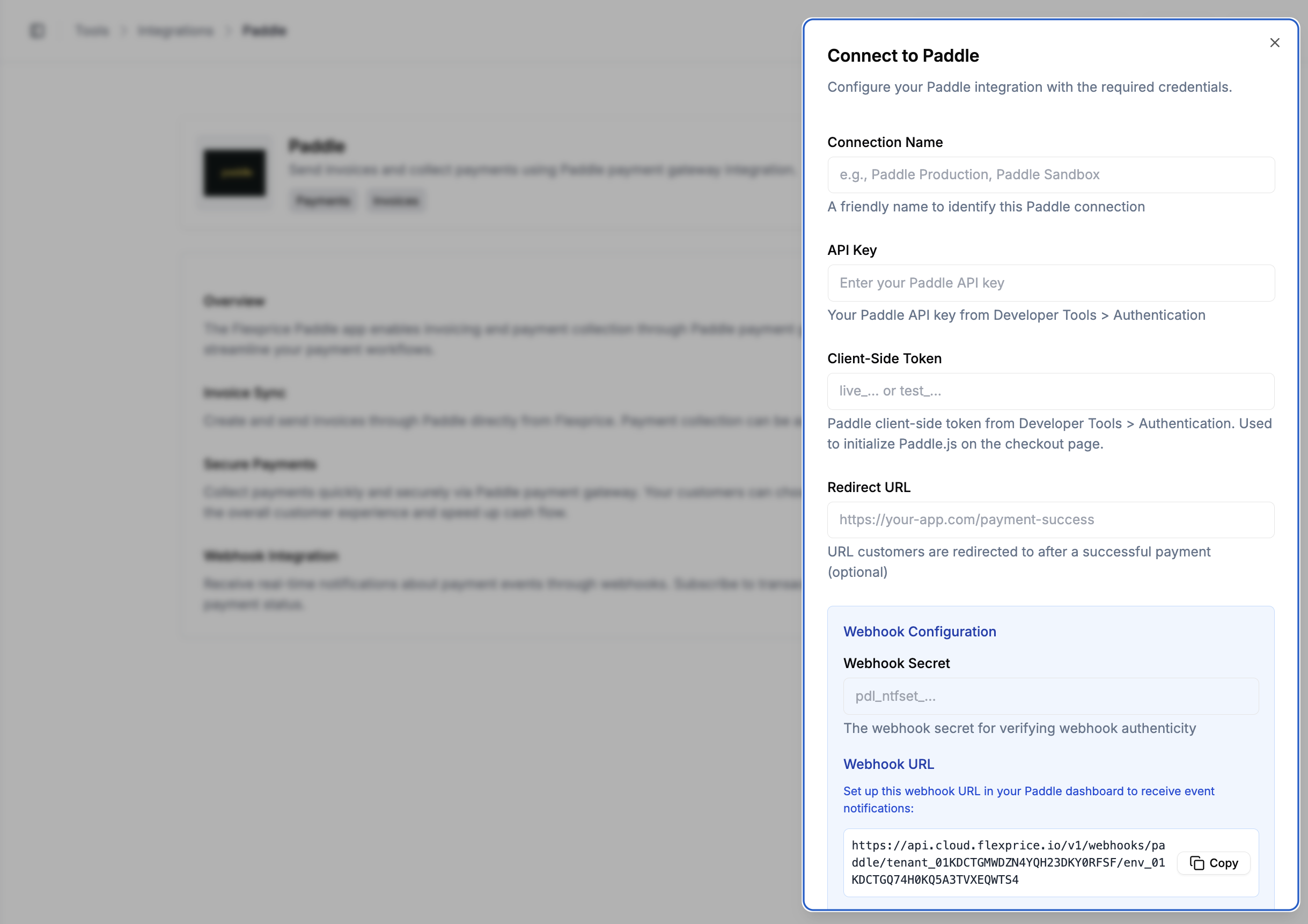
Task: Focus the API Key input field
Action: (1050, 283)
